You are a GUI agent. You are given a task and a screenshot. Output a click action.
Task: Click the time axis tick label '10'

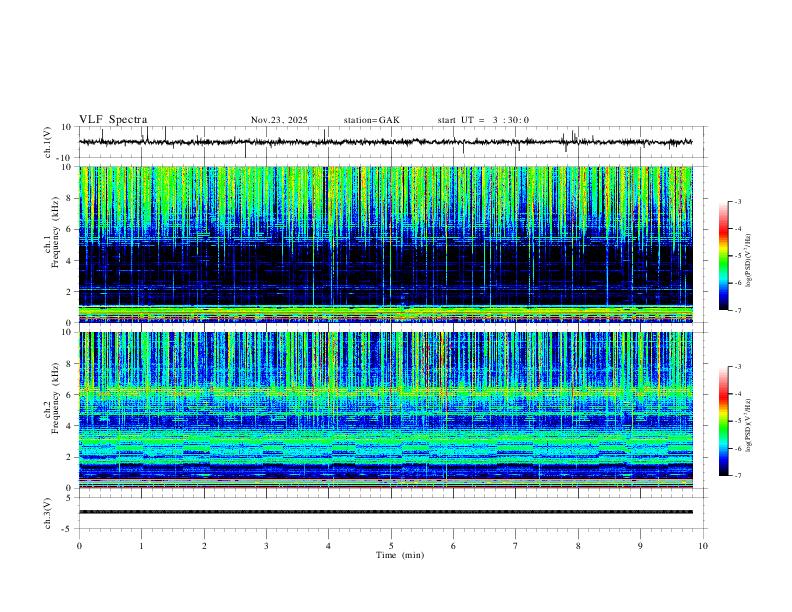[x=703, y=546]
